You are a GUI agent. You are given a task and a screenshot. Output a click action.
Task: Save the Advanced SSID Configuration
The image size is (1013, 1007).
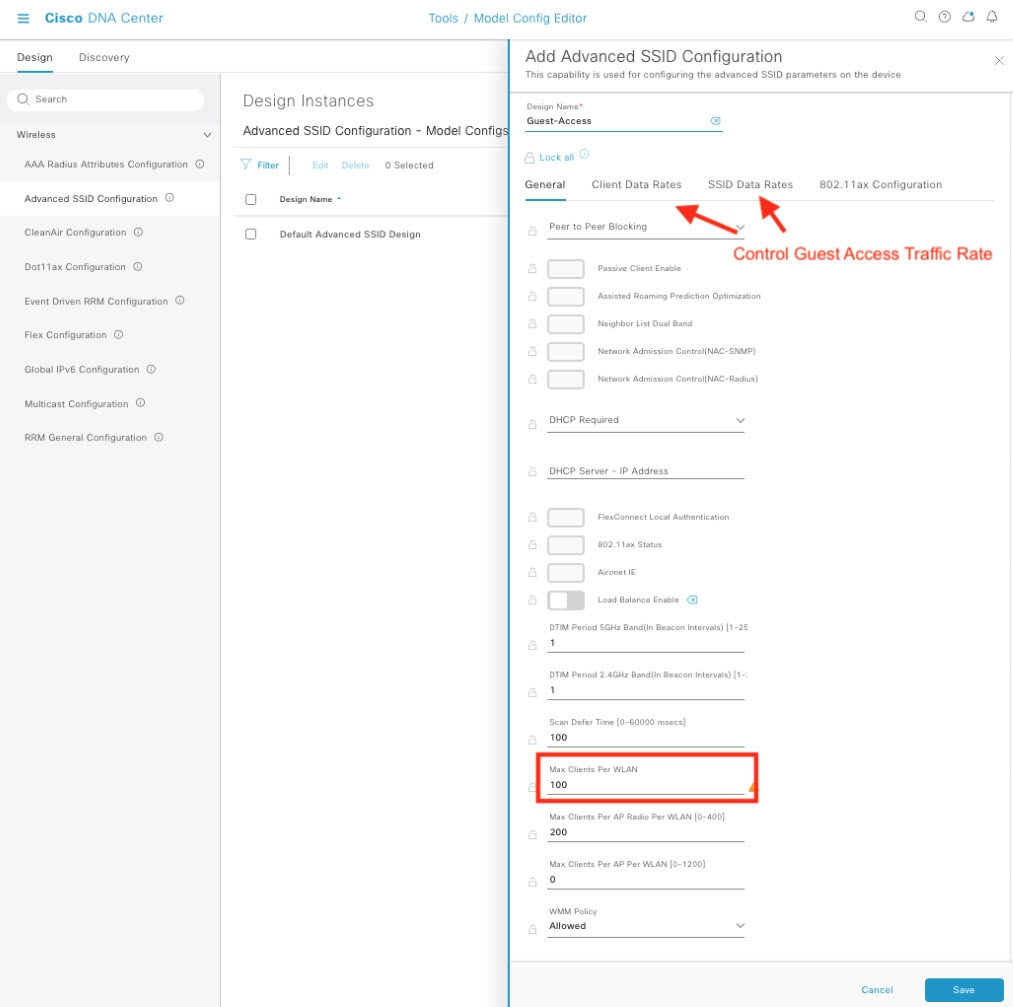(962, 990)
